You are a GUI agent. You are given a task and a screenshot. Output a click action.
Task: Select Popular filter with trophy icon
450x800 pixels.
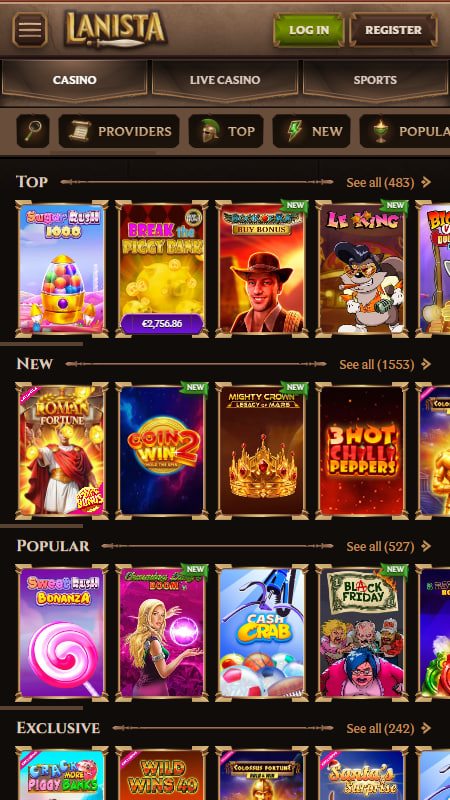pyautogui.click(x=405, y=131)
